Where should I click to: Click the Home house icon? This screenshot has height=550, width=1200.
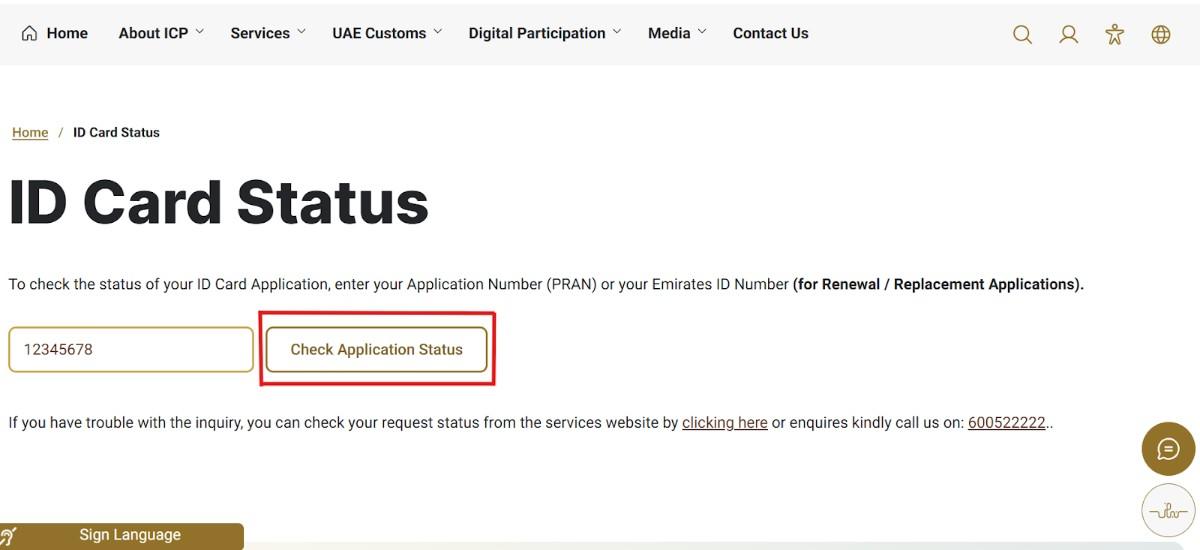pyautogui.click(x=30, y=33)
